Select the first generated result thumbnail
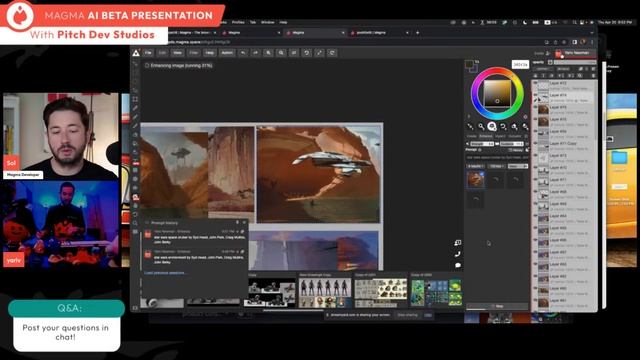This screenshot has width=640, height=360. point(476,180)
